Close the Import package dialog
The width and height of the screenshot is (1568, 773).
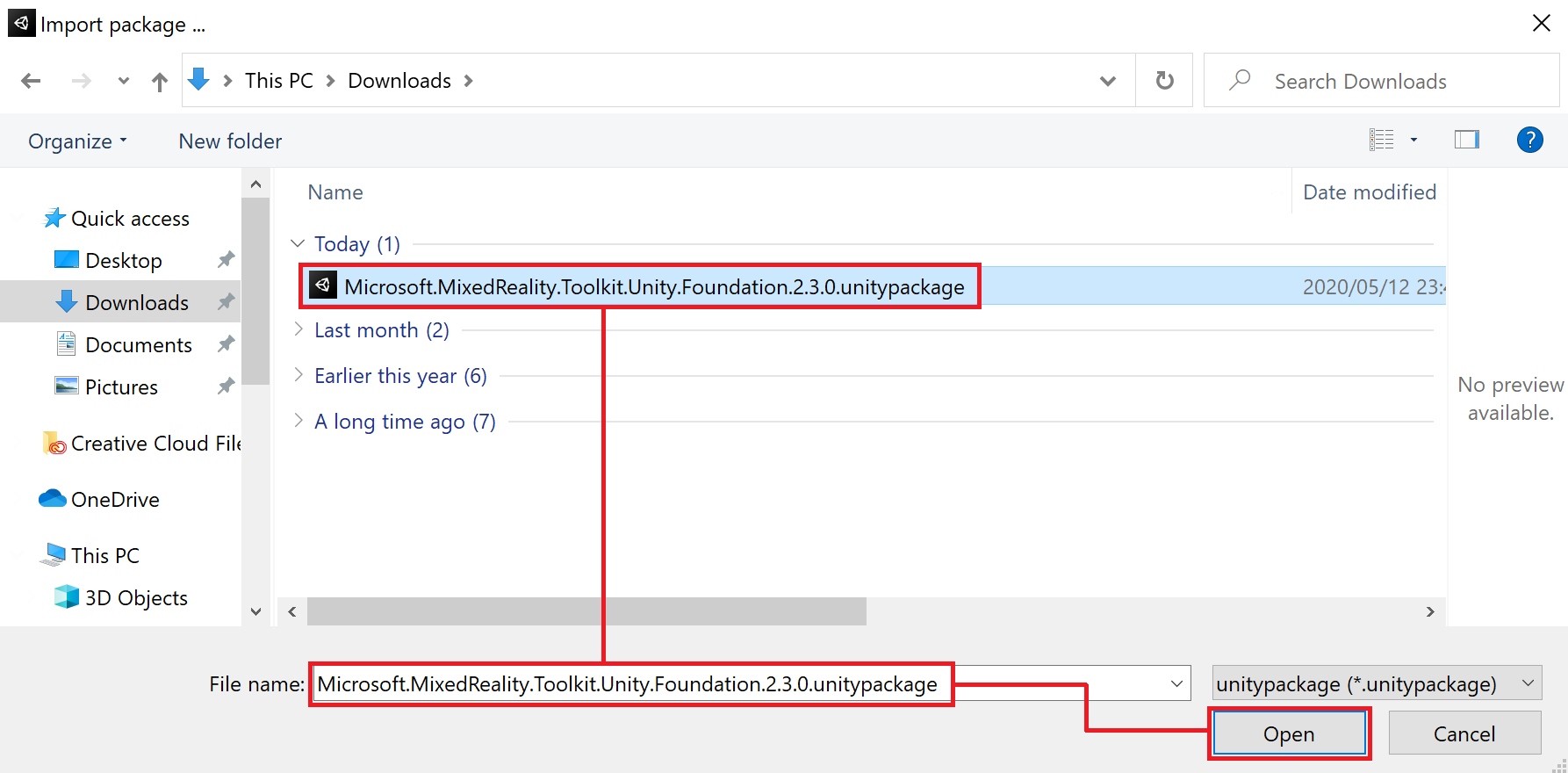point(1541,23)
